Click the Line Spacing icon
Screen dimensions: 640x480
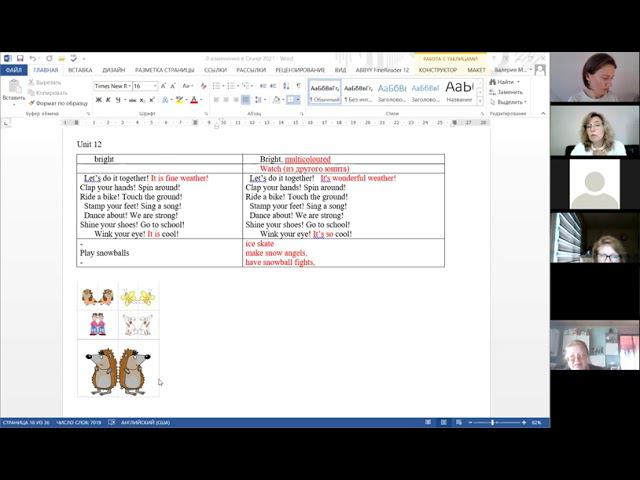click(x=258, y=100)
